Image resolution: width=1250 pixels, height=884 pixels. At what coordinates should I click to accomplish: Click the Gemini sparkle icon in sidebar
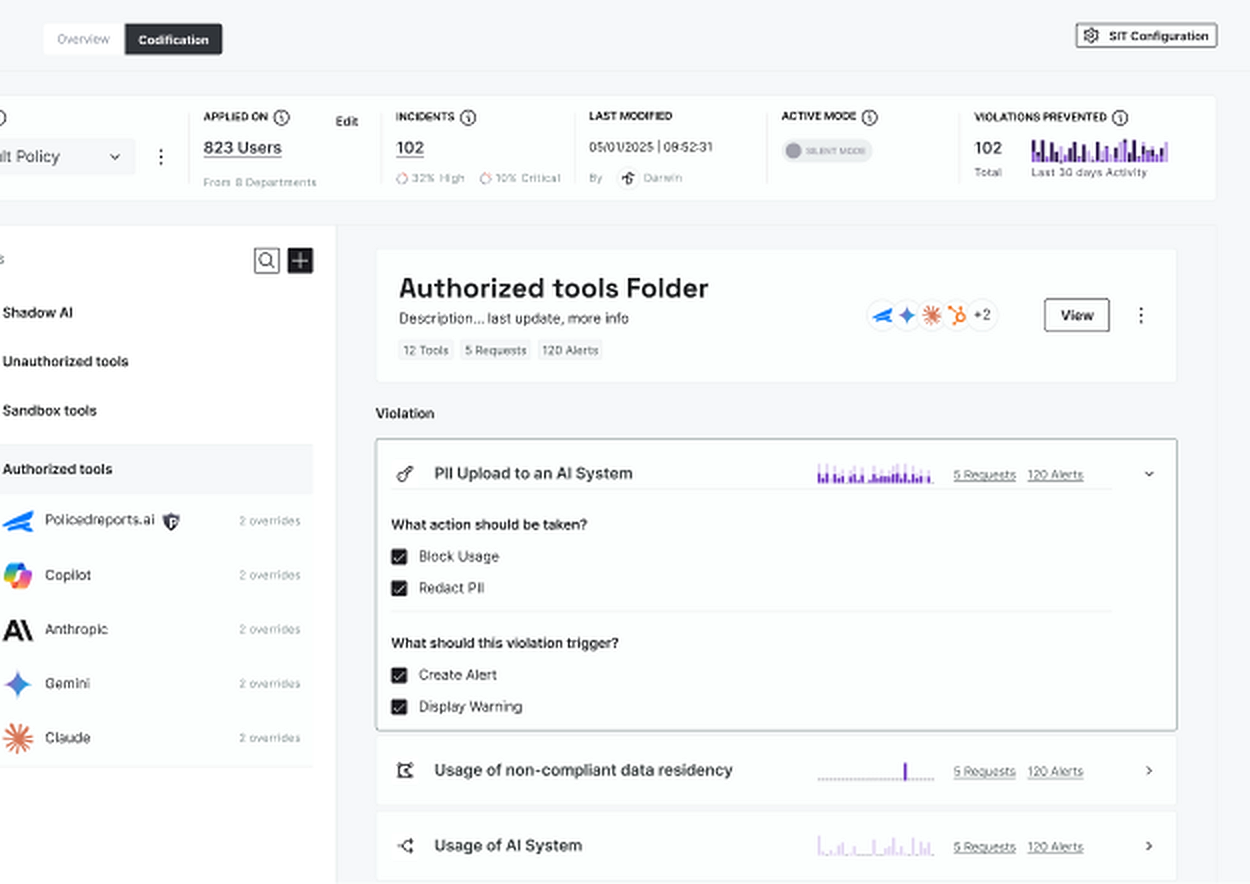point(17,684)
